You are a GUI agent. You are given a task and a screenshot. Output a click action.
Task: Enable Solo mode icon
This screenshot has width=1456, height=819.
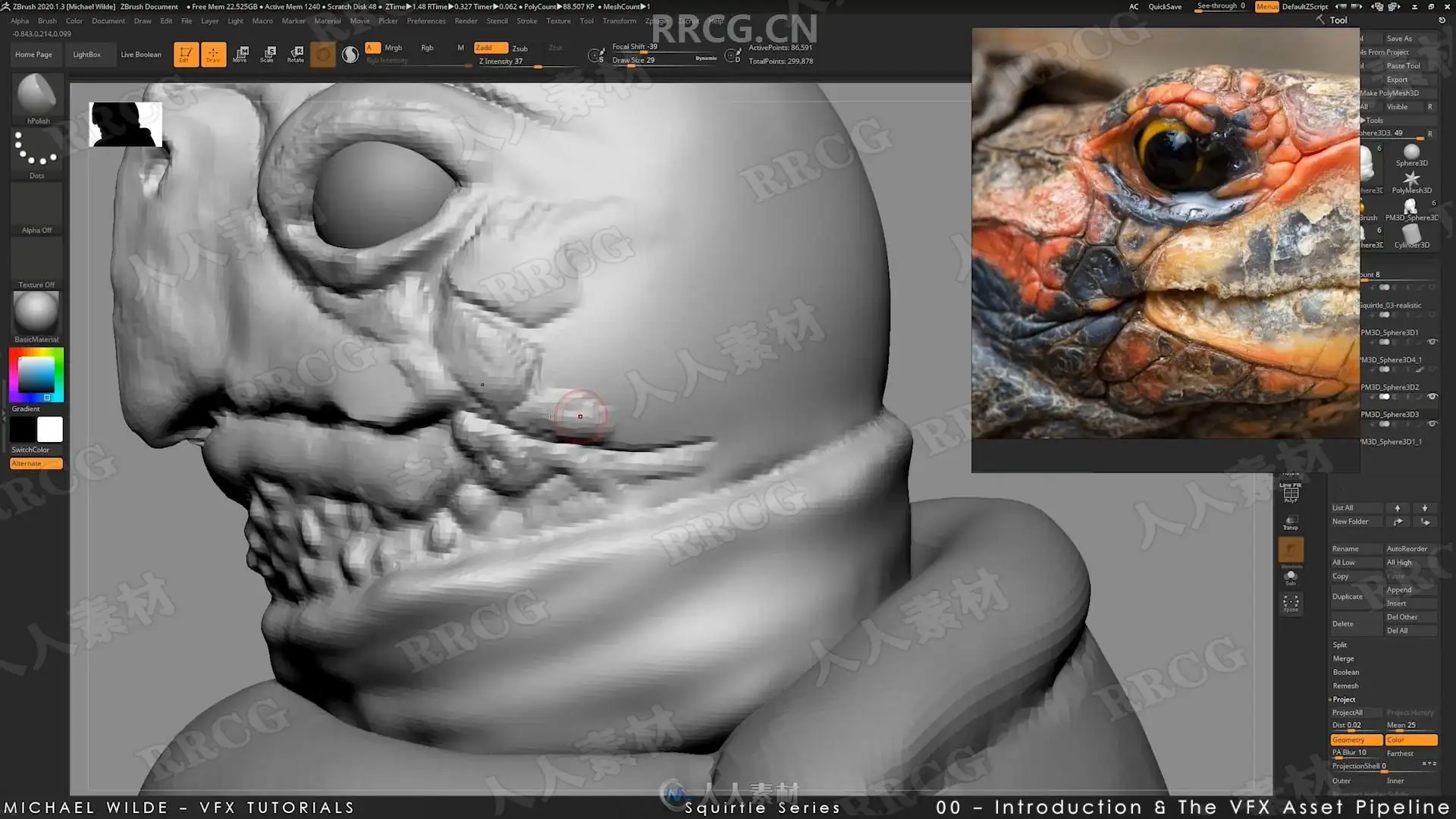[1291, 577]
